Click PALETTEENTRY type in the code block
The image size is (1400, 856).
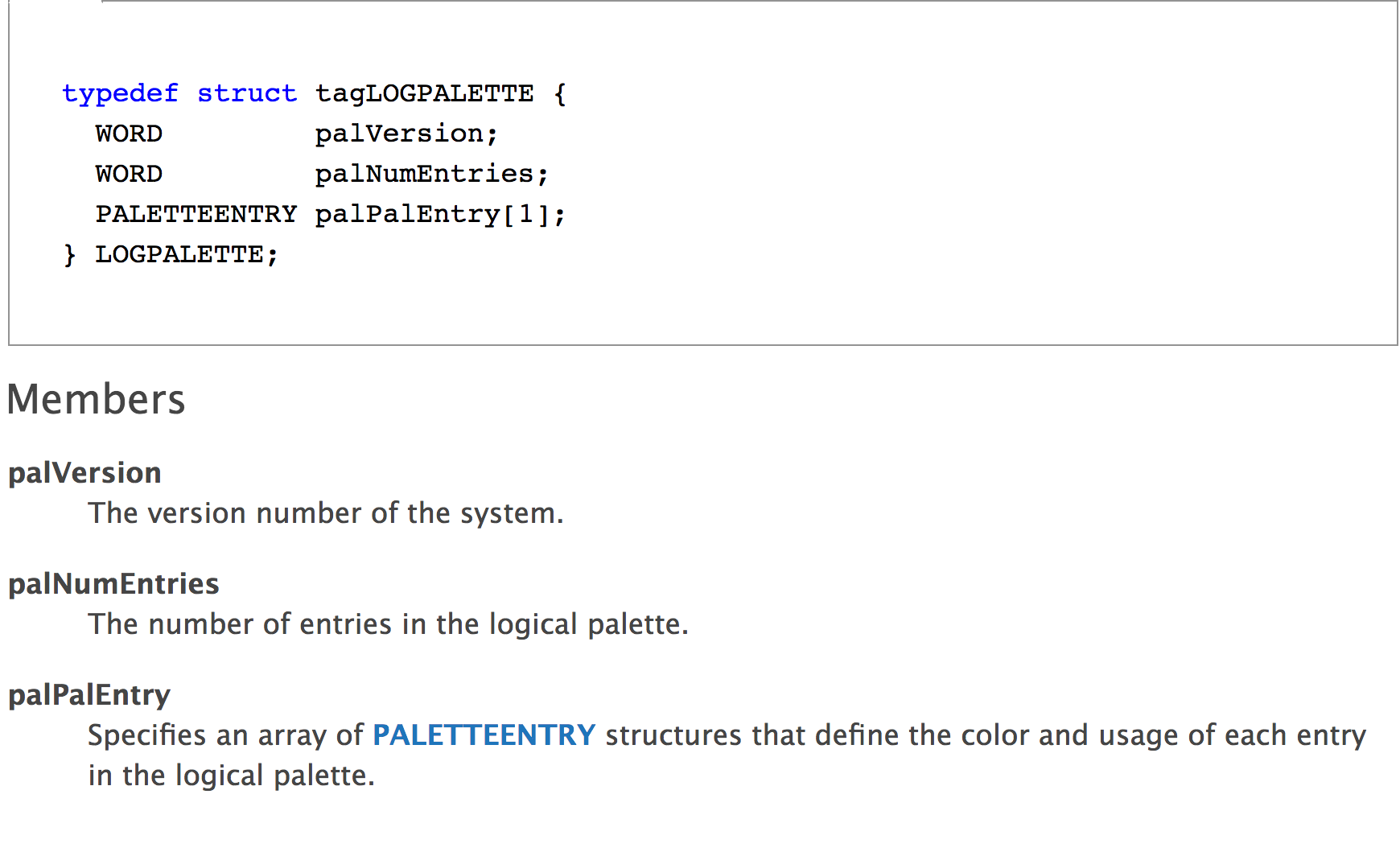[196, 214]
